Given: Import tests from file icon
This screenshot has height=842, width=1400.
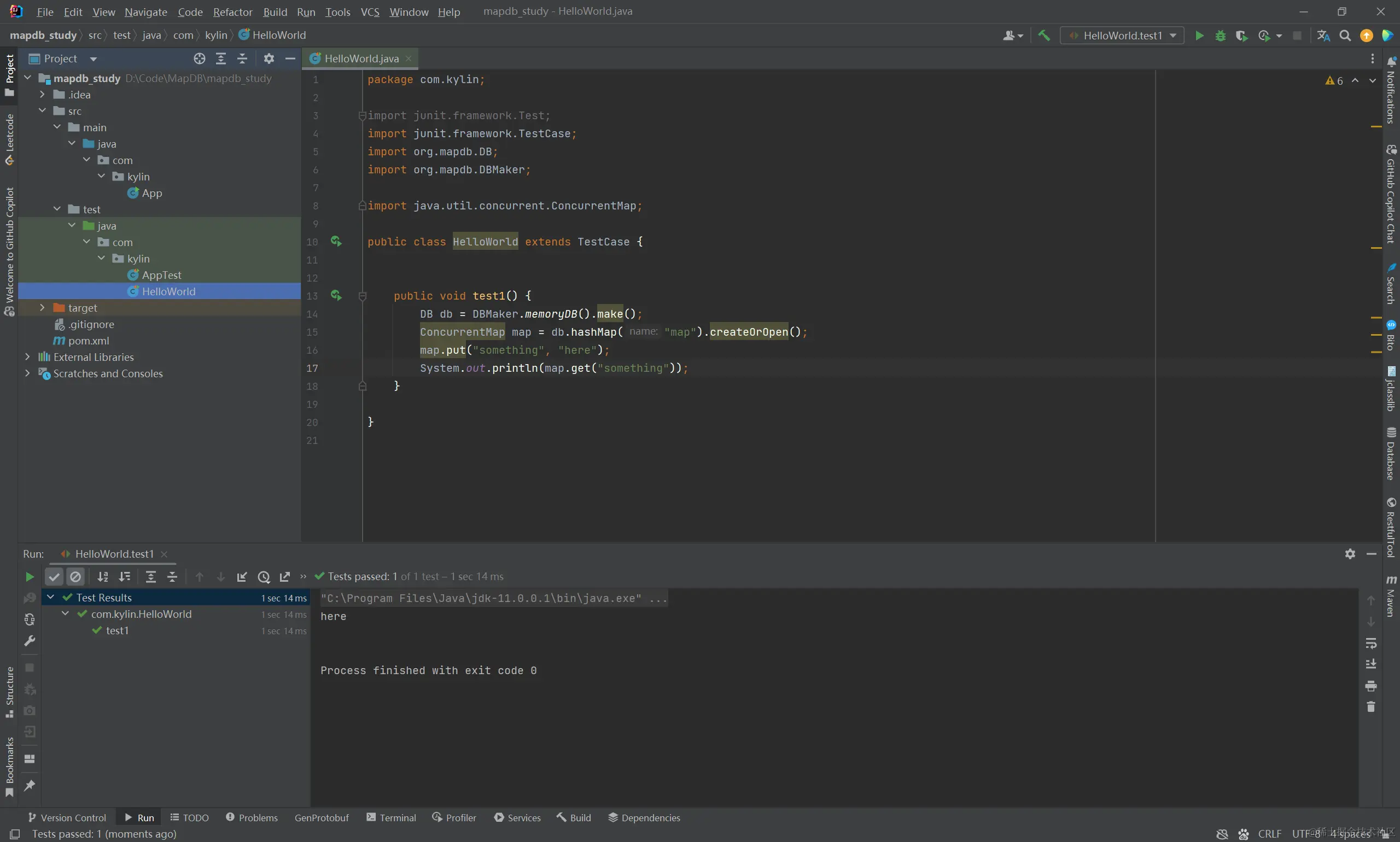Looking at the screenshot, I should 242,577.
